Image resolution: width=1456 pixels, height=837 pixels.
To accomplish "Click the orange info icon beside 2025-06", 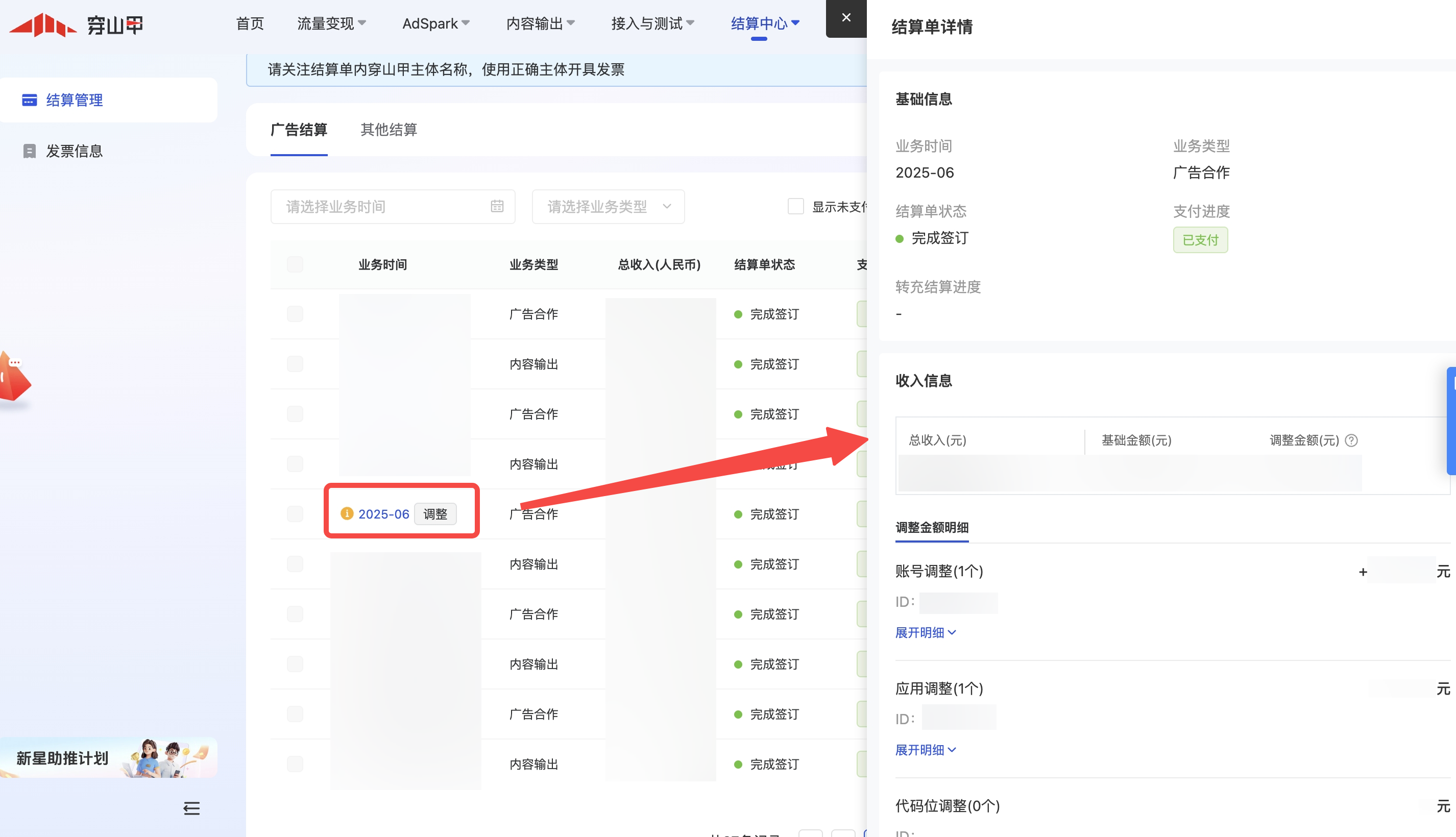I will (347, 513).
